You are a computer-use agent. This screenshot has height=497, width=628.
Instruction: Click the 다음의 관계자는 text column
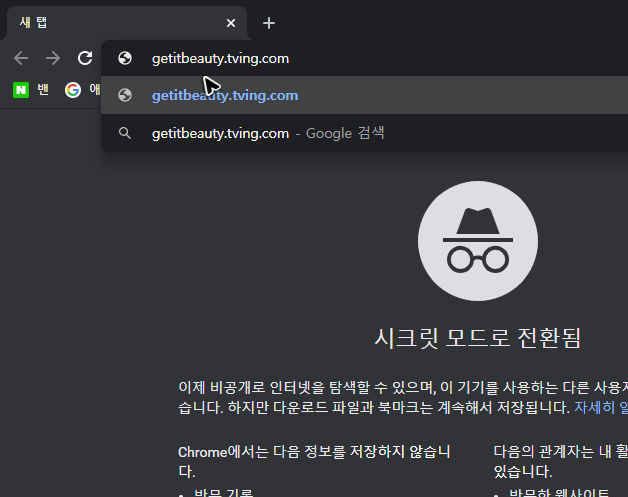(x=561, y=461)
